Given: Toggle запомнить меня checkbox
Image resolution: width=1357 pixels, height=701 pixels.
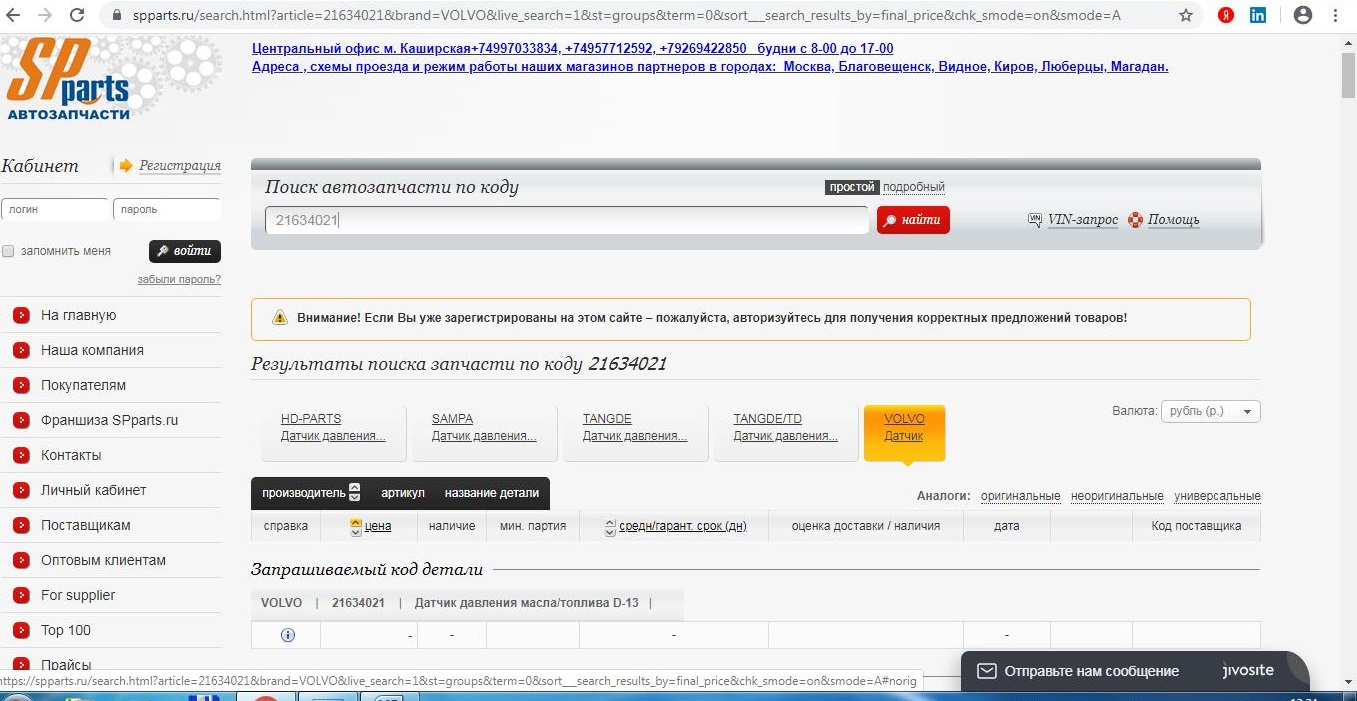Looking at the screenshot, I should coord(8,251).
